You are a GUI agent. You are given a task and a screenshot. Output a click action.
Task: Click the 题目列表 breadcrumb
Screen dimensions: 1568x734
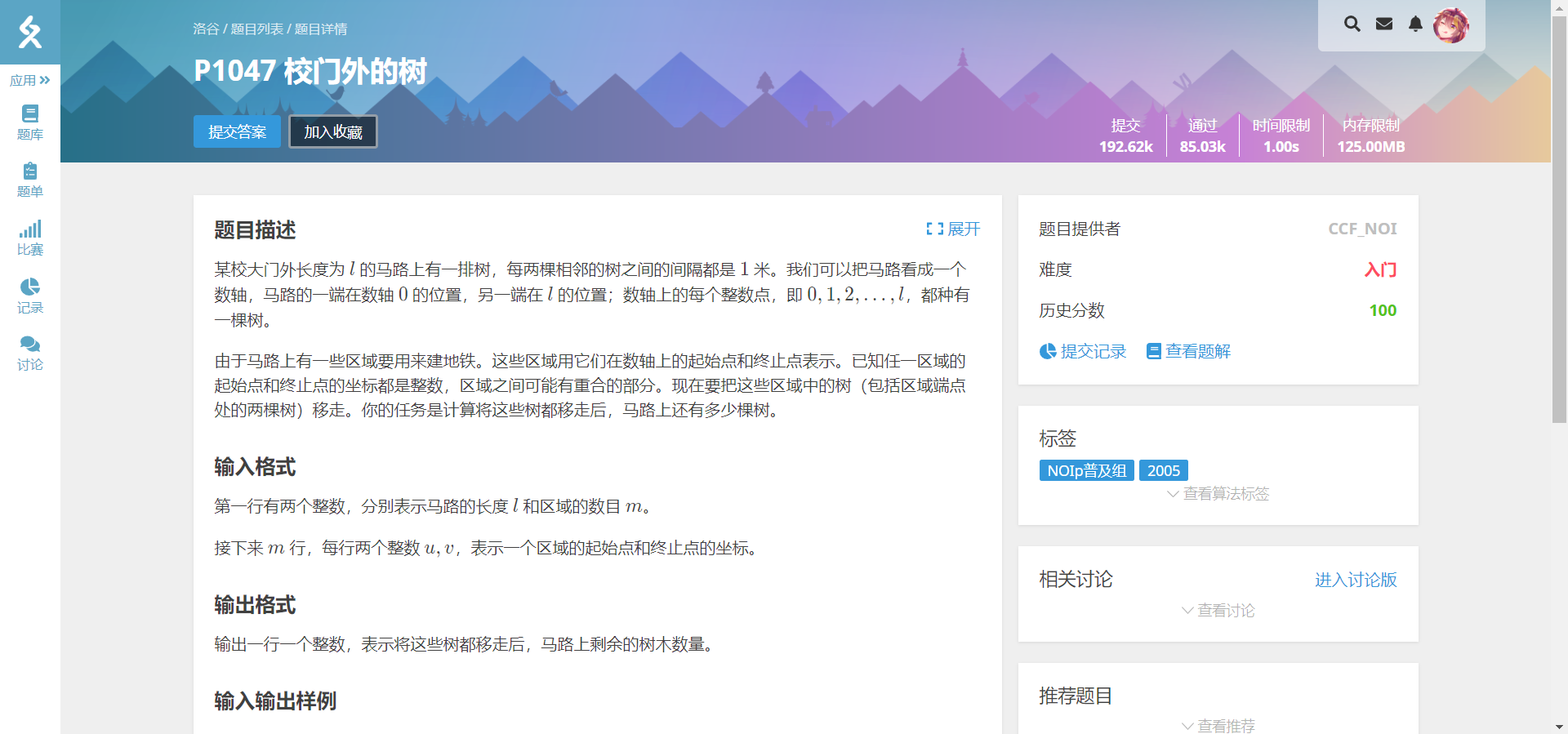[x=256, y=29]
